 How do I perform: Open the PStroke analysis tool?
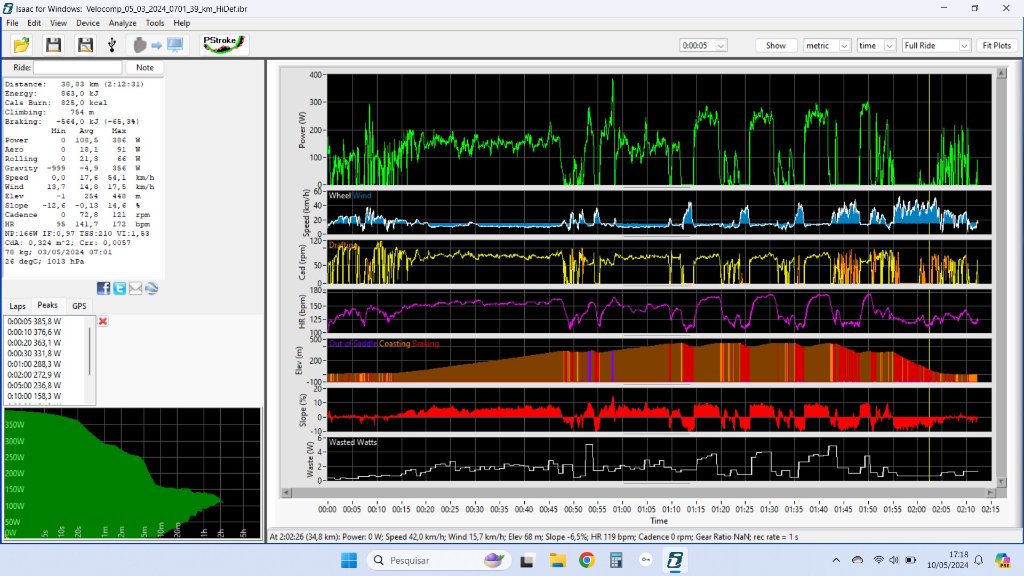pyautogui.click(x=223, y=45)
